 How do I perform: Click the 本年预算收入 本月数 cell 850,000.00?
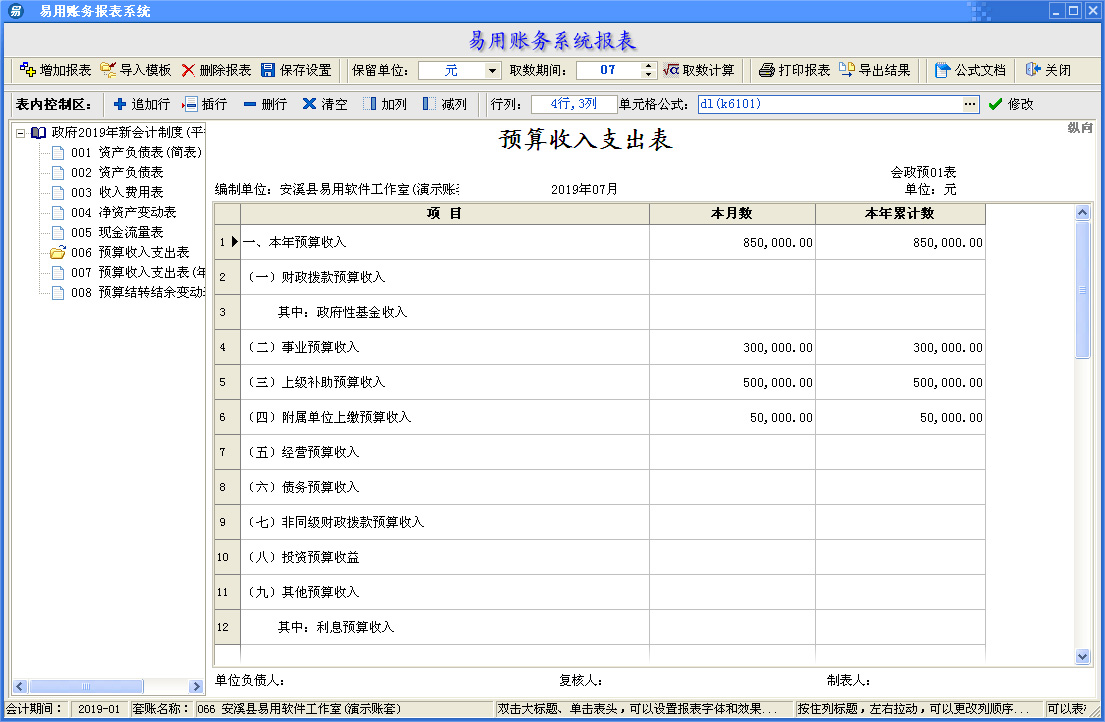(732, 242)
